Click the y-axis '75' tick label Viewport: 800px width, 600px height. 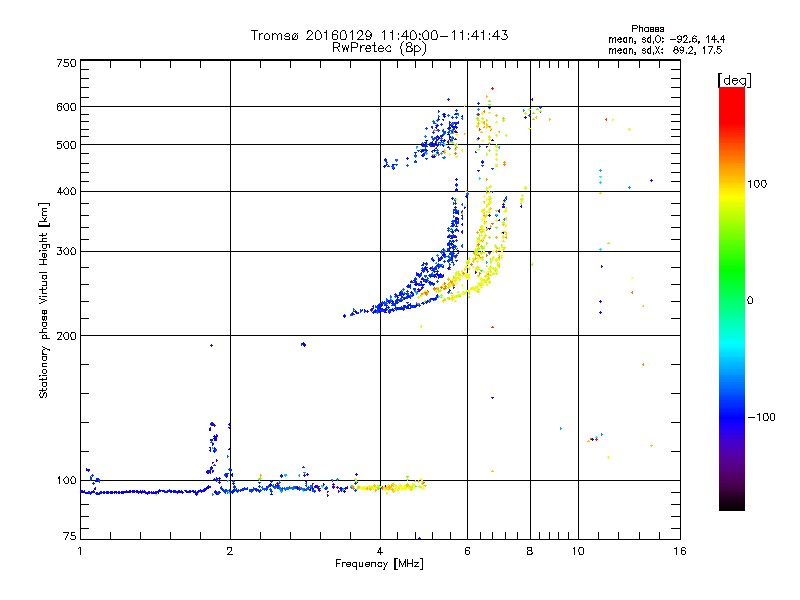70,536
